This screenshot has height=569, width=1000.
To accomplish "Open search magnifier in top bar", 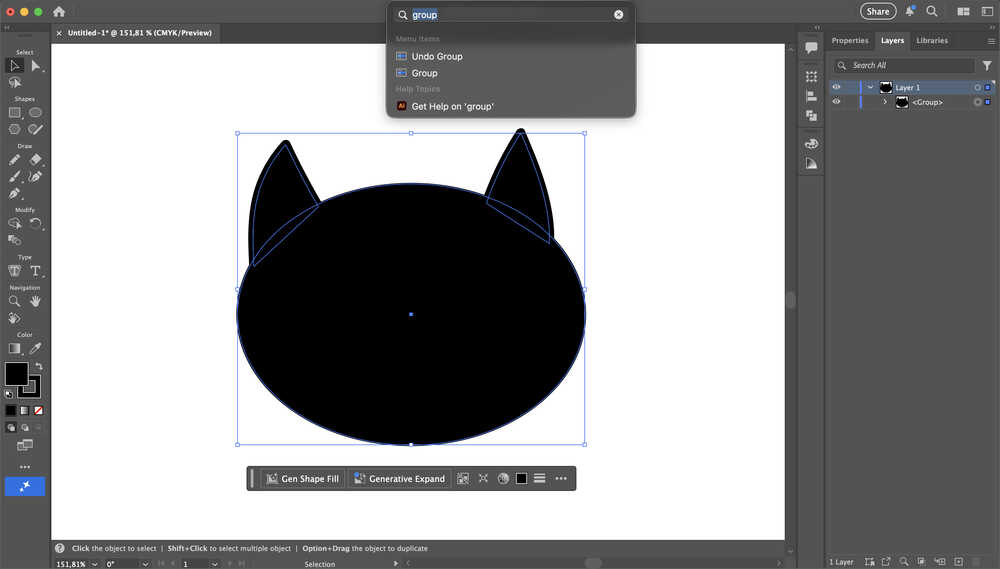I will [x=932, y=11].
